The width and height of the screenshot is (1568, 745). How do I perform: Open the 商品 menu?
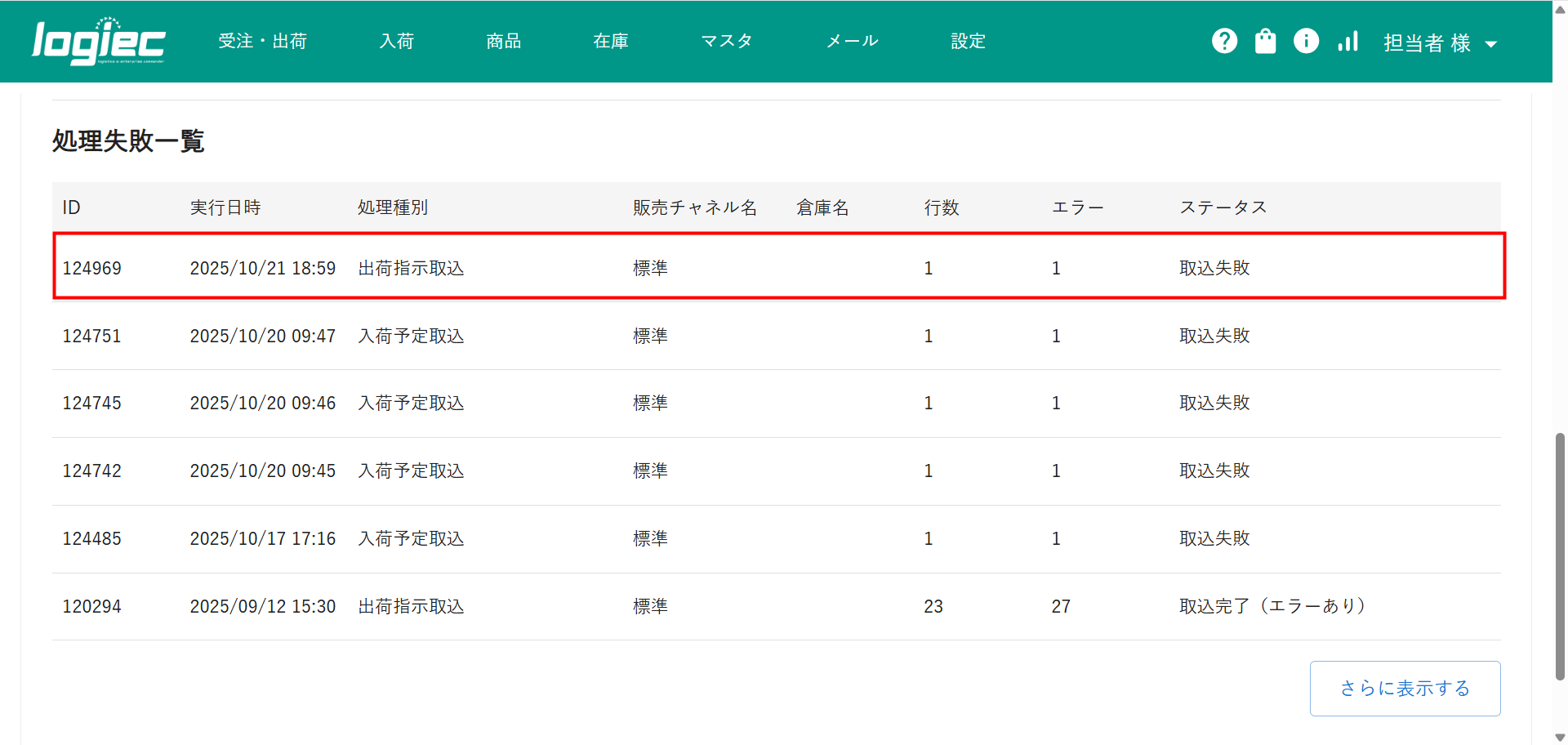pos(503,41)
